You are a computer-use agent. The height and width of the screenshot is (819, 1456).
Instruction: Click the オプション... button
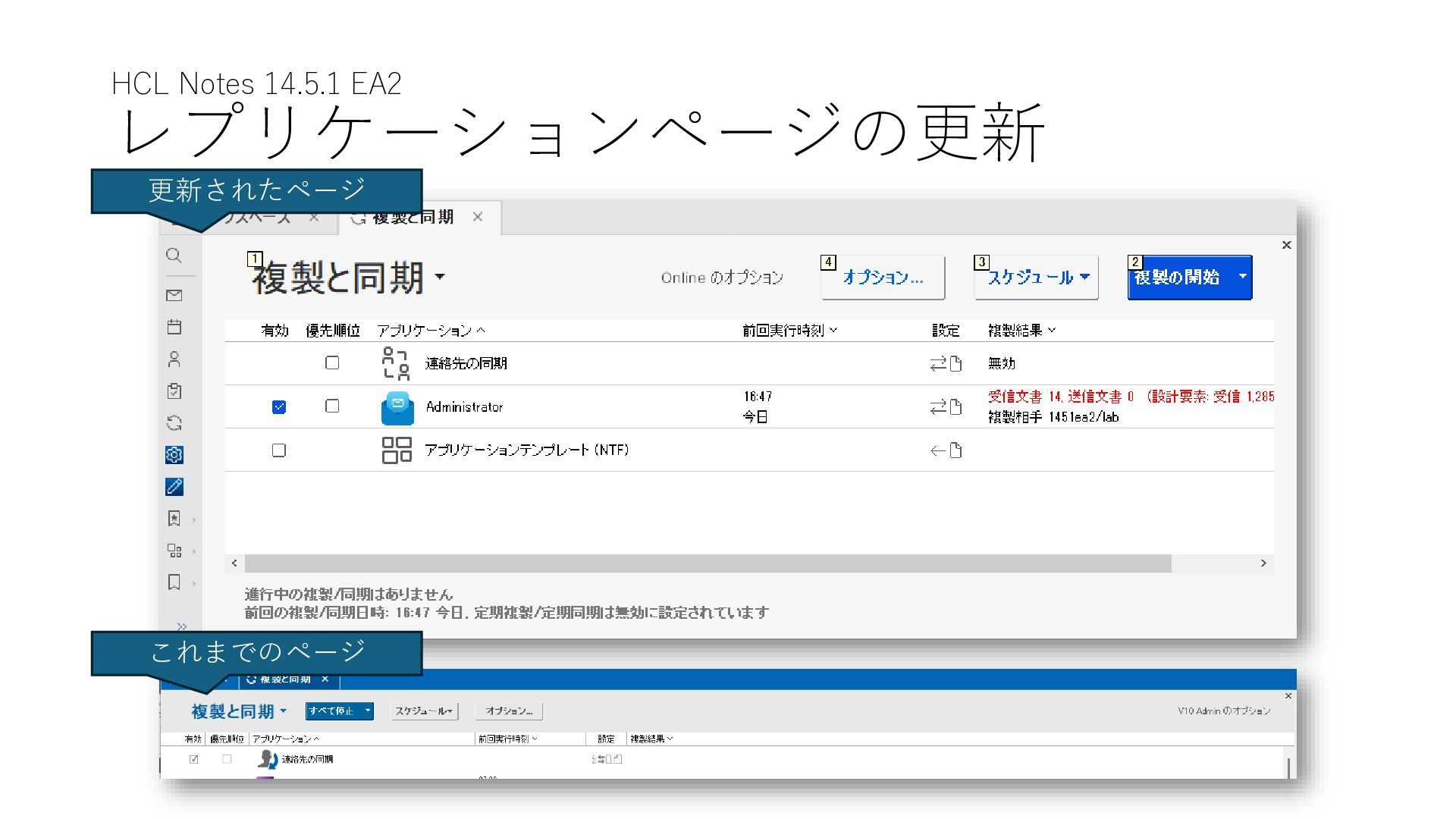pos(883,278)
